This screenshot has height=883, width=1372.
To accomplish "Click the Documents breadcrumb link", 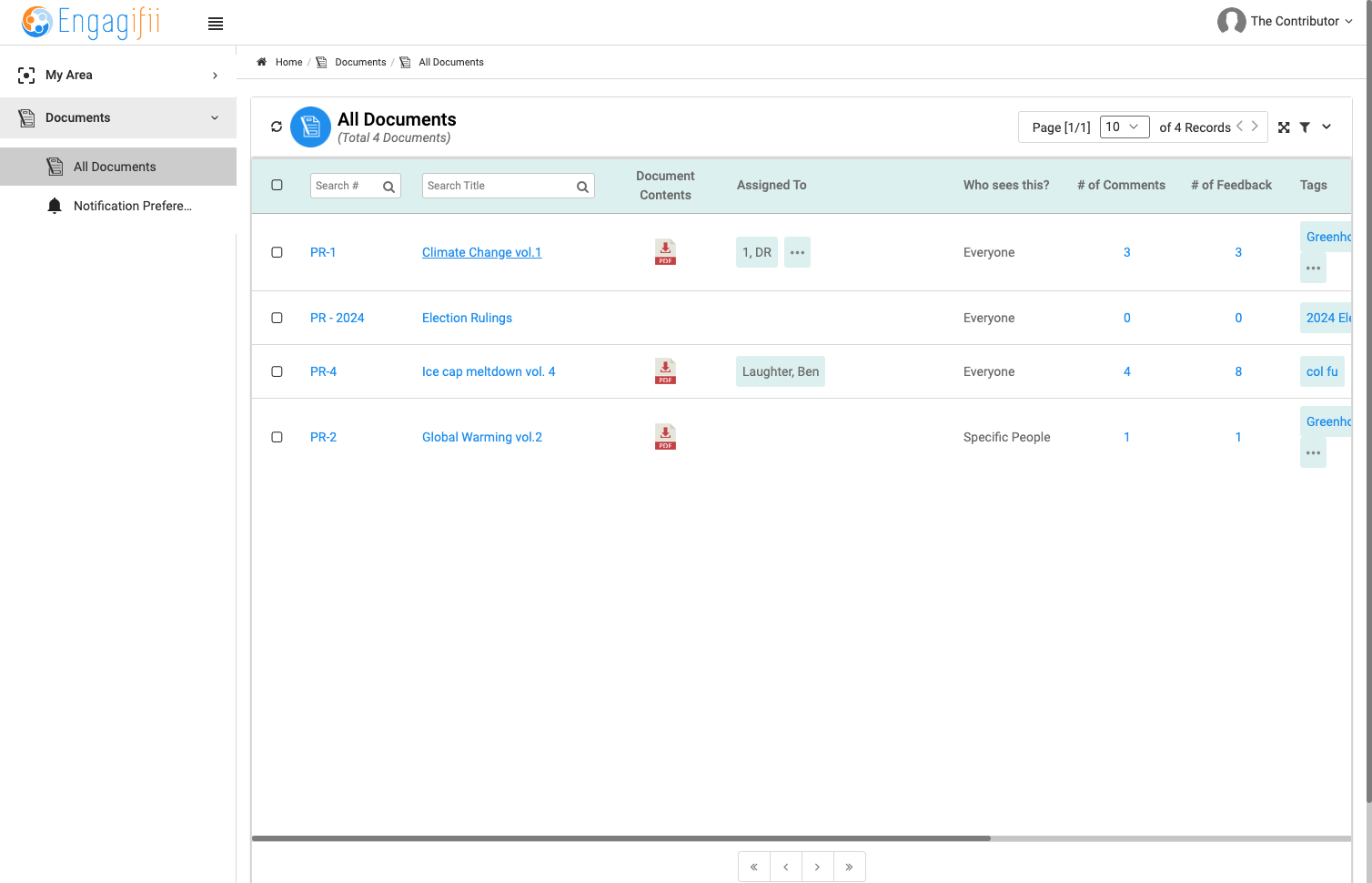I will [x=360, y=62].
